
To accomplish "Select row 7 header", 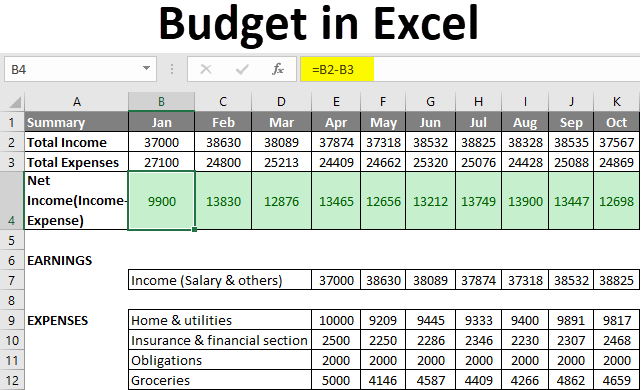I will coord(12,280).
